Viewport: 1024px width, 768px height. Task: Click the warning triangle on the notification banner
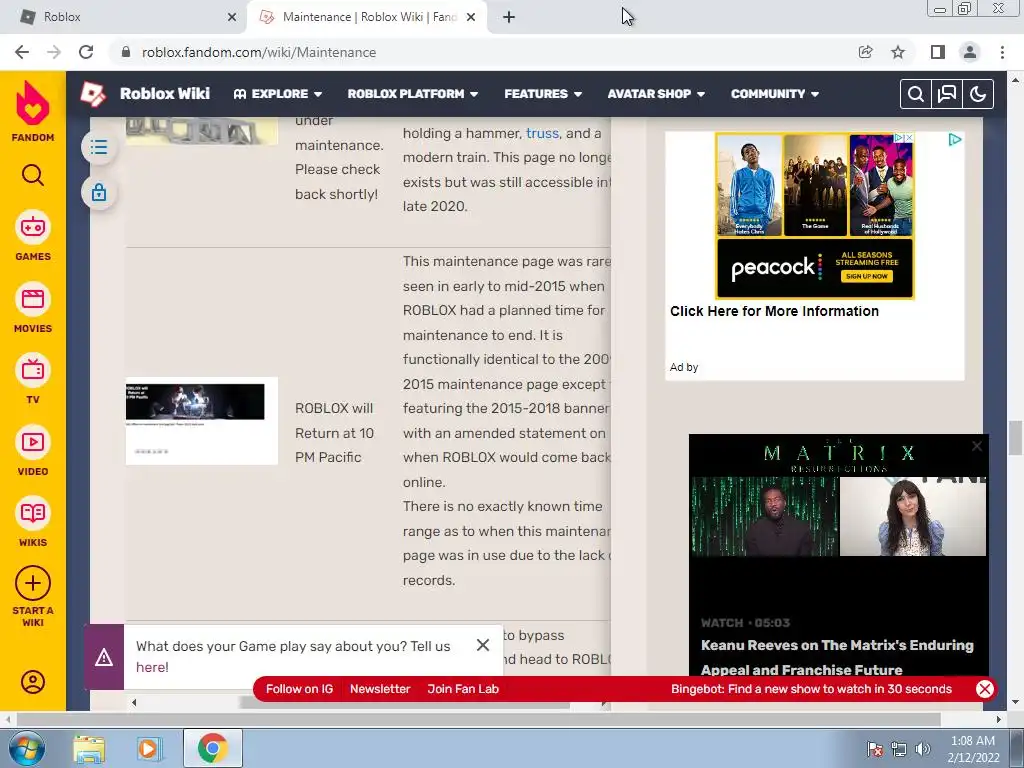[104, 658]
